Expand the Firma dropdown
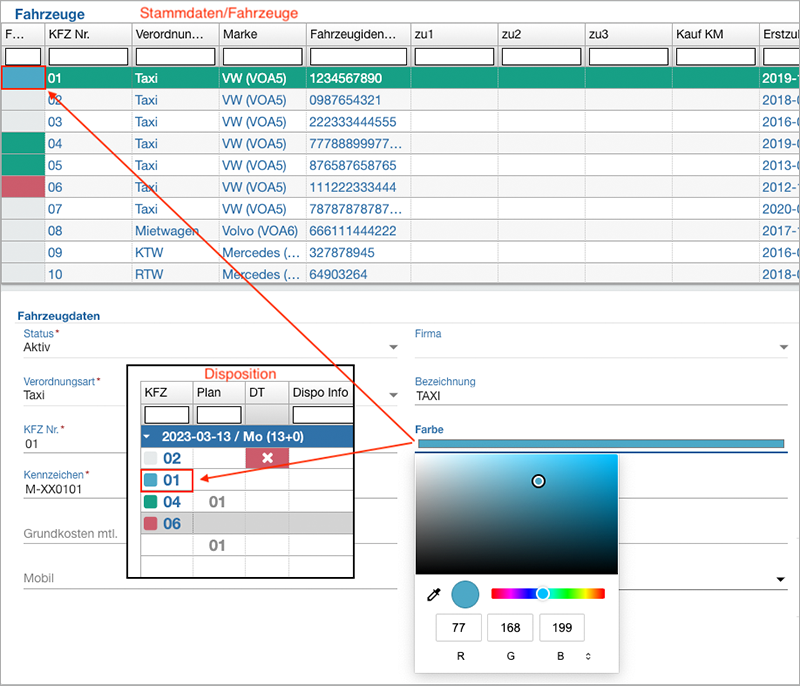 pos(784,348)
